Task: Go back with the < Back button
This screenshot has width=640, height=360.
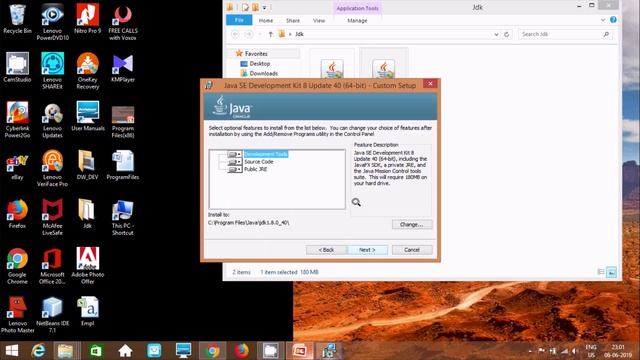Action: (x=326, y=250)
